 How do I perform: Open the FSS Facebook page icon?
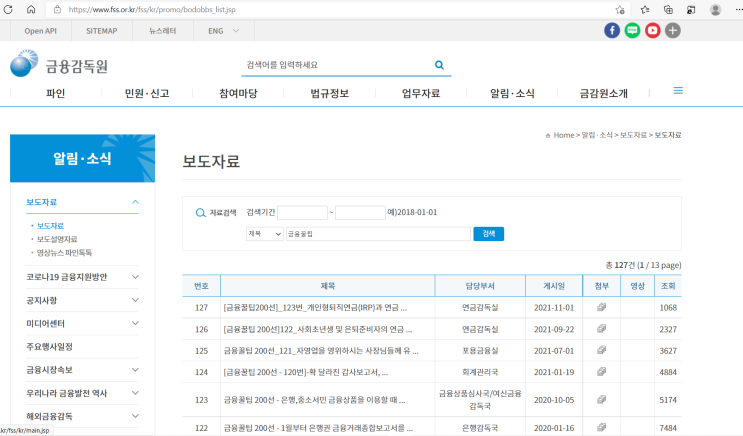[x=612, y=31]
